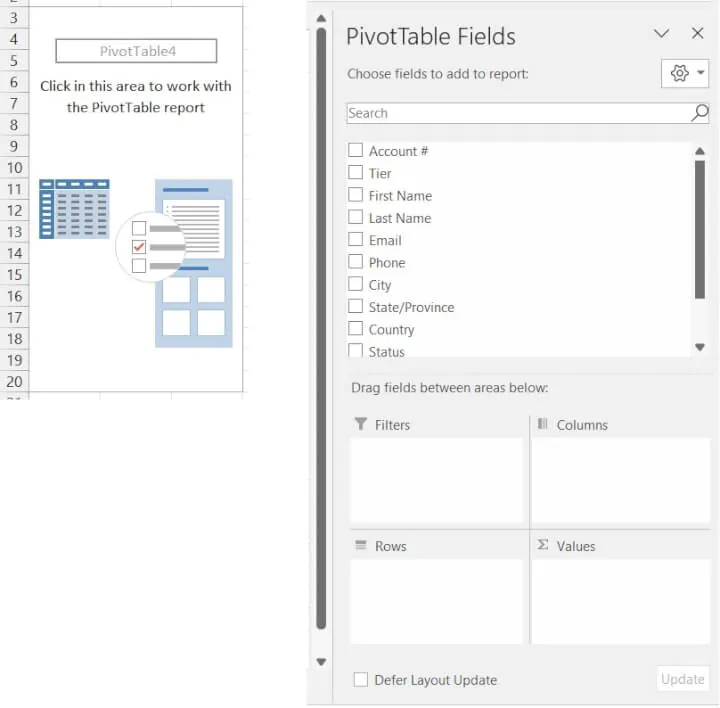Click the PivotTable Fields title

coord(431,36)
